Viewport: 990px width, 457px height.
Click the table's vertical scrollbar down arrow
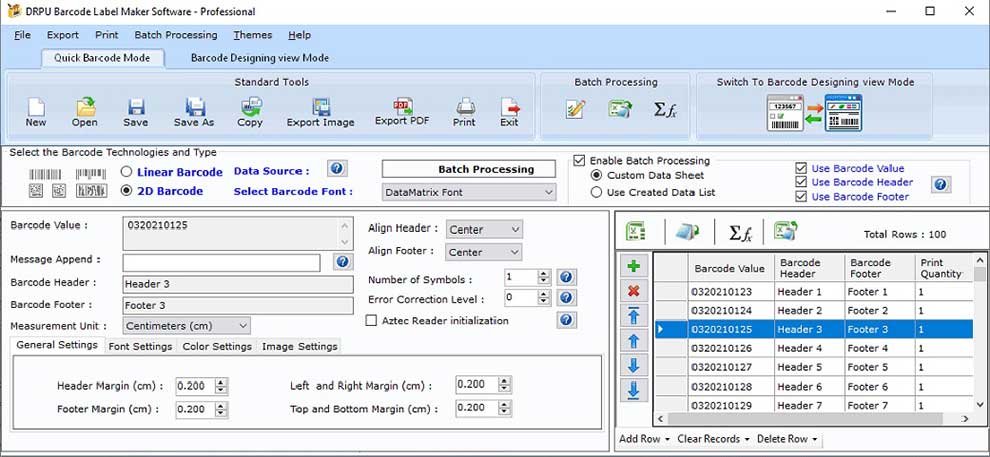[x=980, y=405]
